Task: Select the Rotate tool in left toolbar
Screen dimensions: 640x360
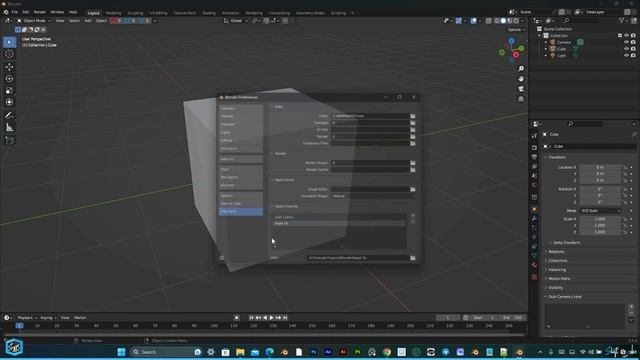Action: coord(9,78)
